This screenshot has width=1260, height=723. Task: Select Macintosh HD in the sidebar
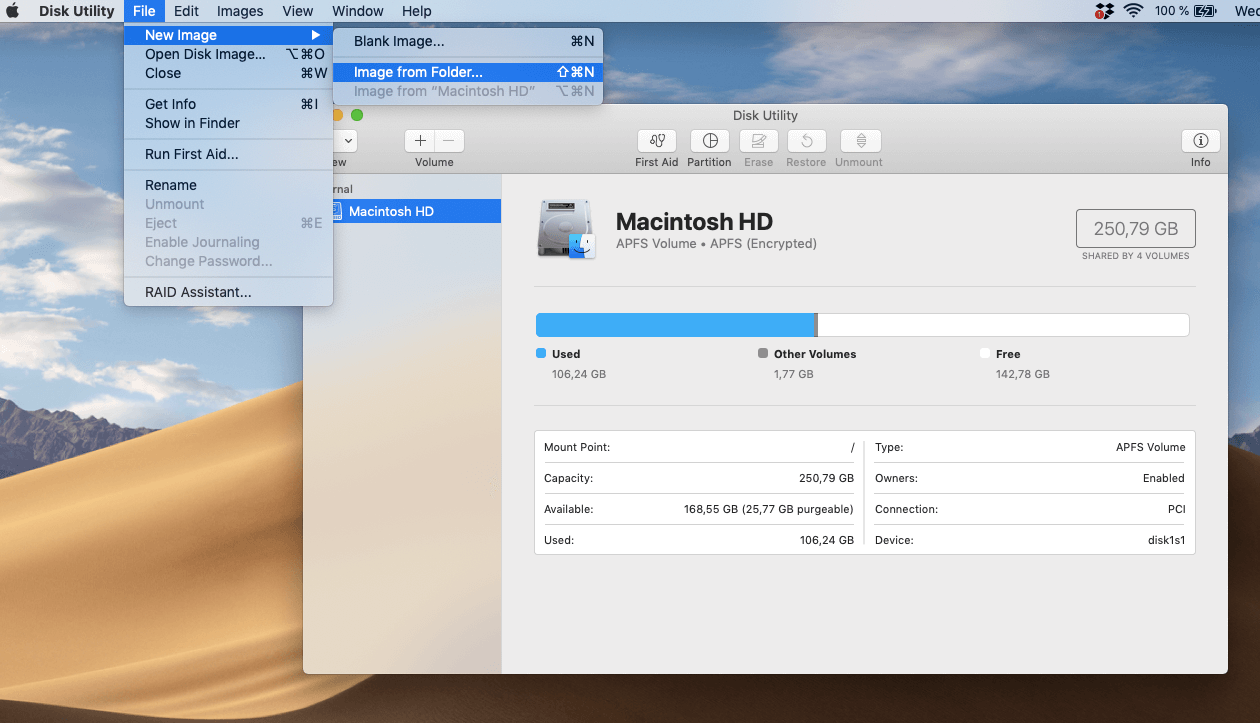[x=391, y=211]
